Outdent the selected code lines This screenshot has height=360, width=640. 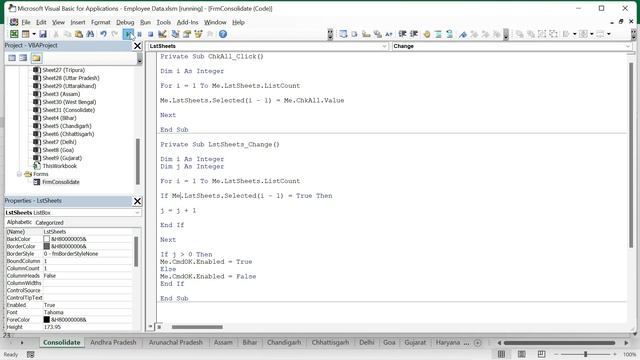414,34
